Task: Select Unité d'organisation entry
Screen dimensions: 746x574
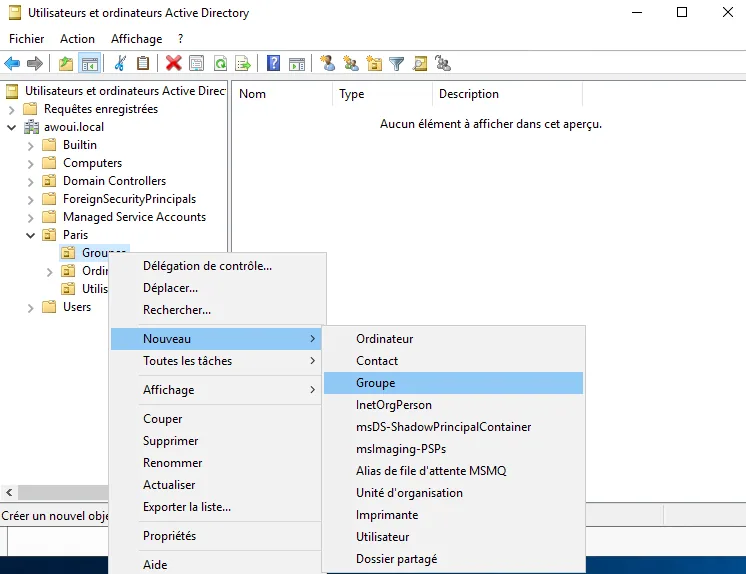Action: [453, 493]
